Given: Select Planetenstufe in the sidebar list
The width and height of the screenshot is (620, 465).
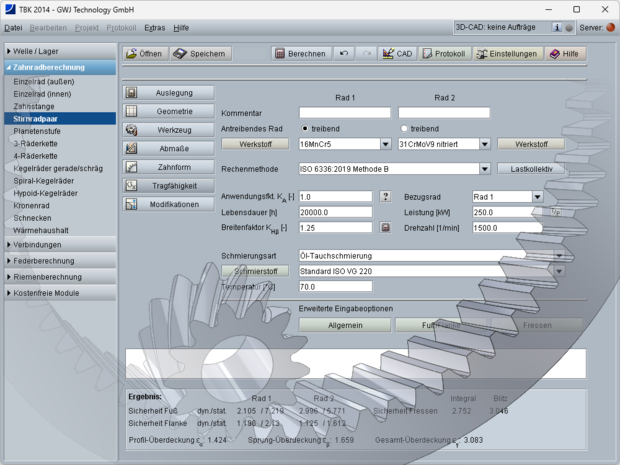Looking at the screenshot, I should click(42, 130).
